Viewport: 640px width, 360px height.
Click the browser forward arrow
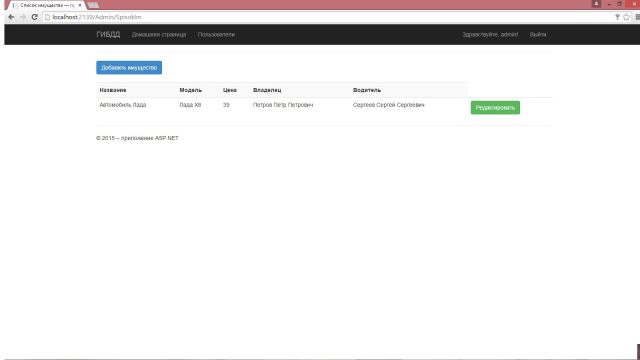23,17
